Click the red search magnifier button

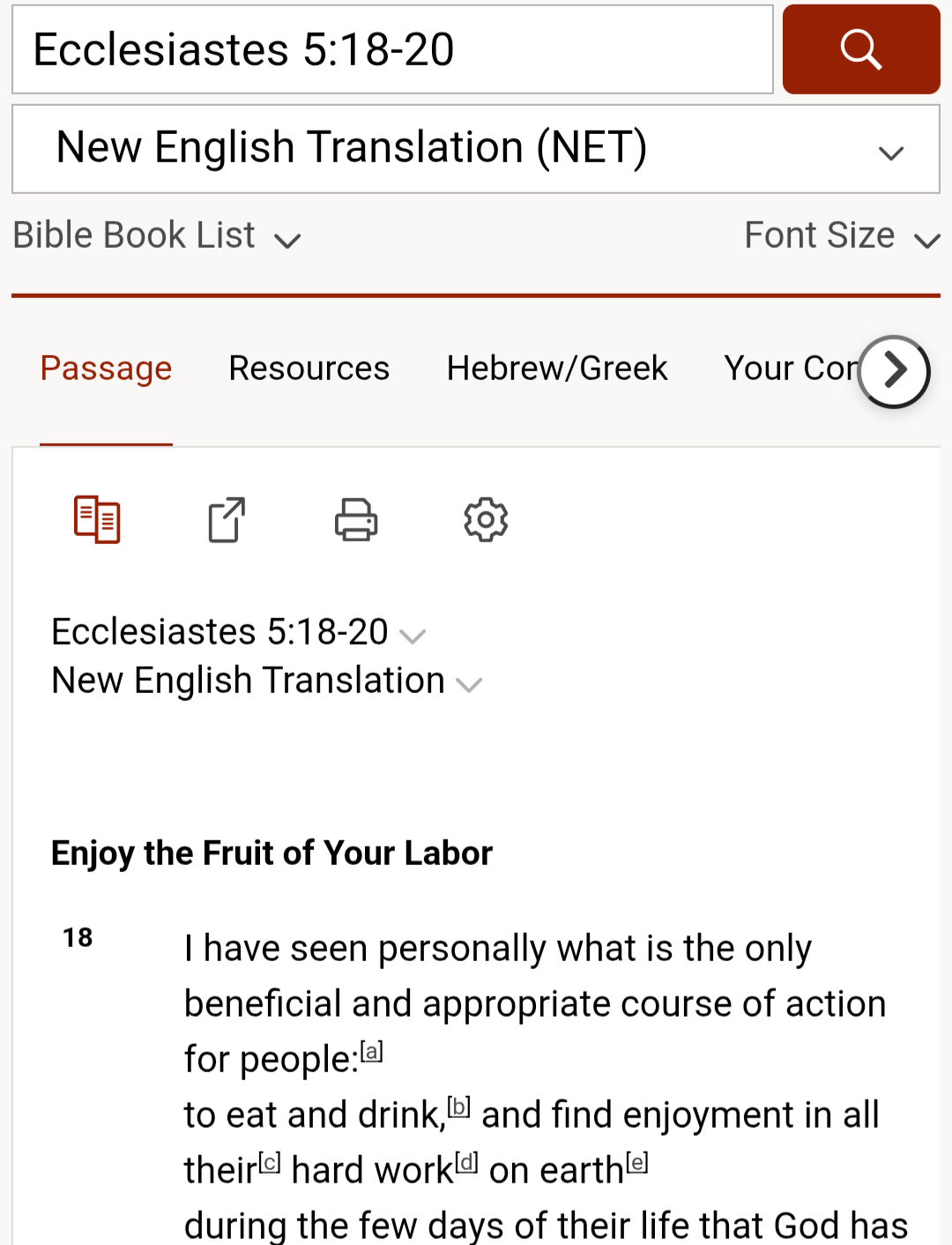tap(860, 49)
